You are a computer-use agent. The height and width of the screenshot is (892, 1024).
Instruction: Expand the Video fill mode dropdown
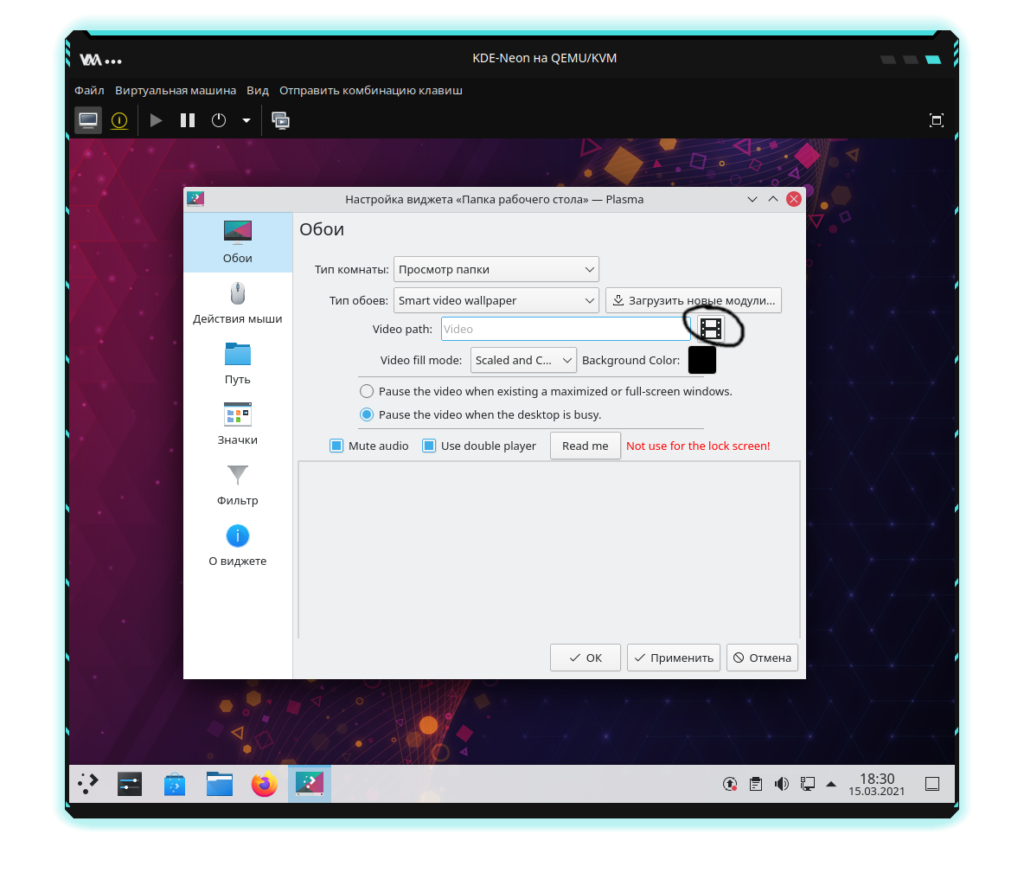[523, 360]
